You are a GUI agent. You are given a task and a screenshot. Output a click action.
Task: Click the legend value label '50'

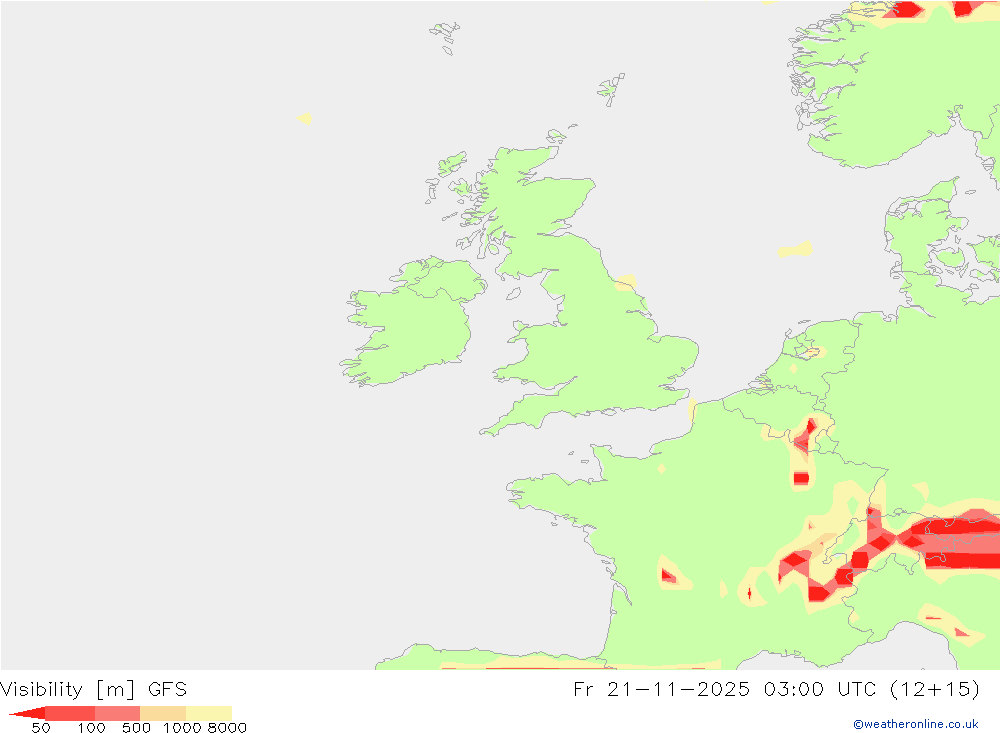point(41,728)
